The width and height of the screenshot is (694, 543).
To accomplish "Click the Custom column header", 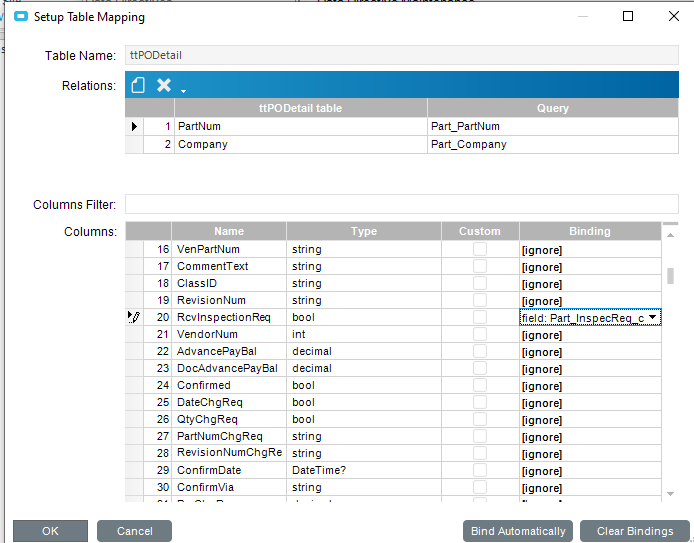I will [x=480, y=231].
